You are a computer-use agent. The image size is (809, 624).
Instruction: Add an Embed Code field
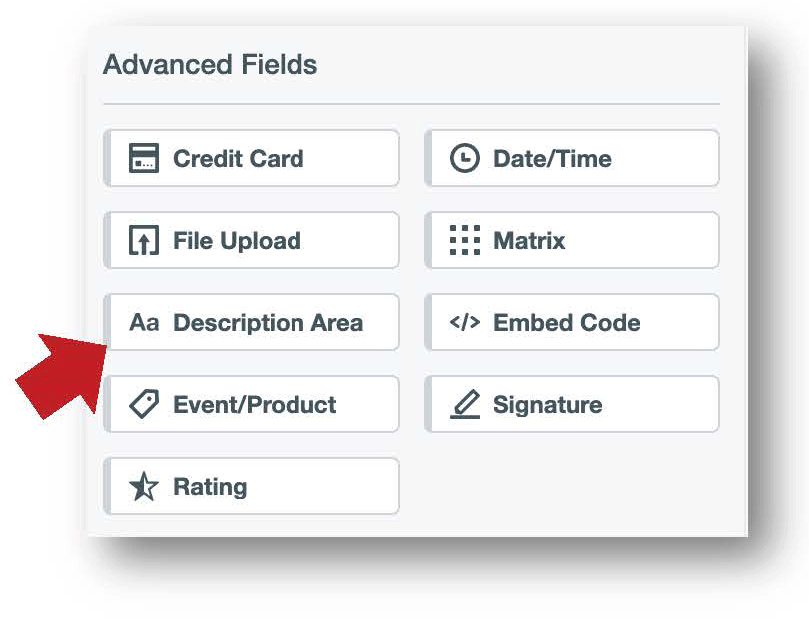[572, 322]
